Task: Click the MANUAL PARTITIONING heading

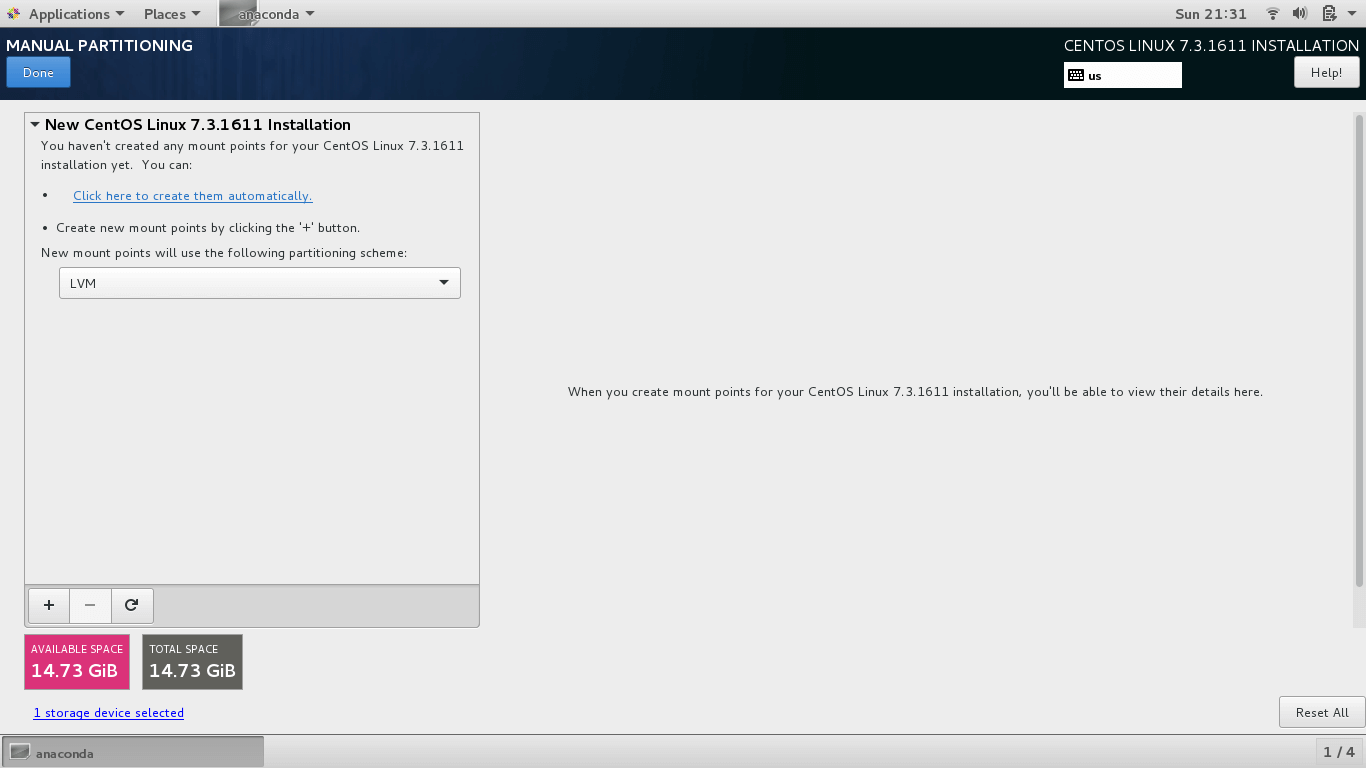Action: [x=99, y=45]
